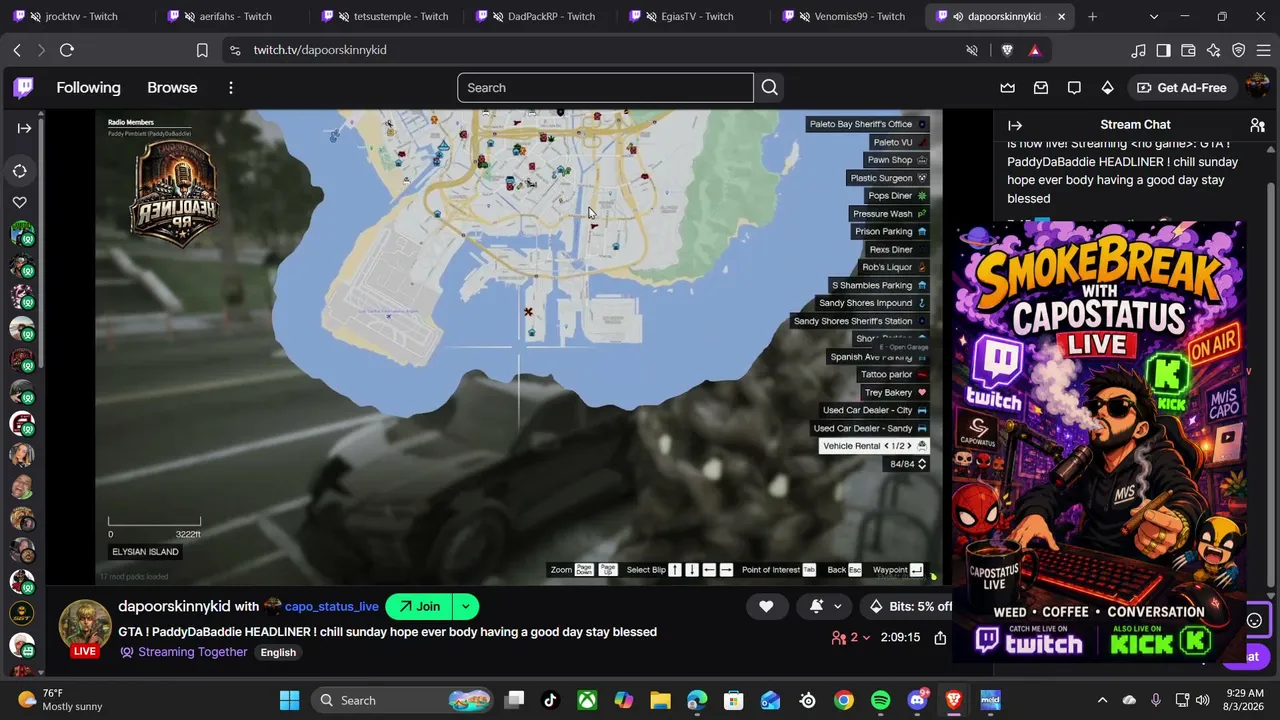Viewport: 1280px width, 720px height.
Task: Unmute the site via address bar speaker icon
Action: [971, 50]
